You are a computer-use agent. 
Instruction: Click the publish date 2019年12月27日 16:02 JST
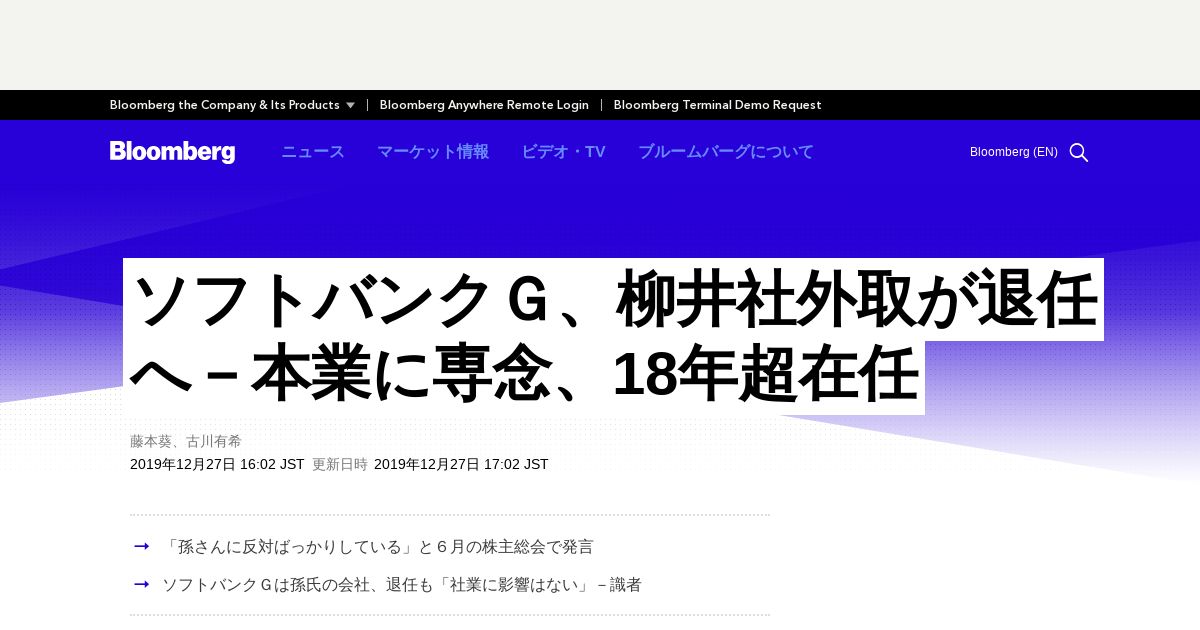click(x=217, y=464)
